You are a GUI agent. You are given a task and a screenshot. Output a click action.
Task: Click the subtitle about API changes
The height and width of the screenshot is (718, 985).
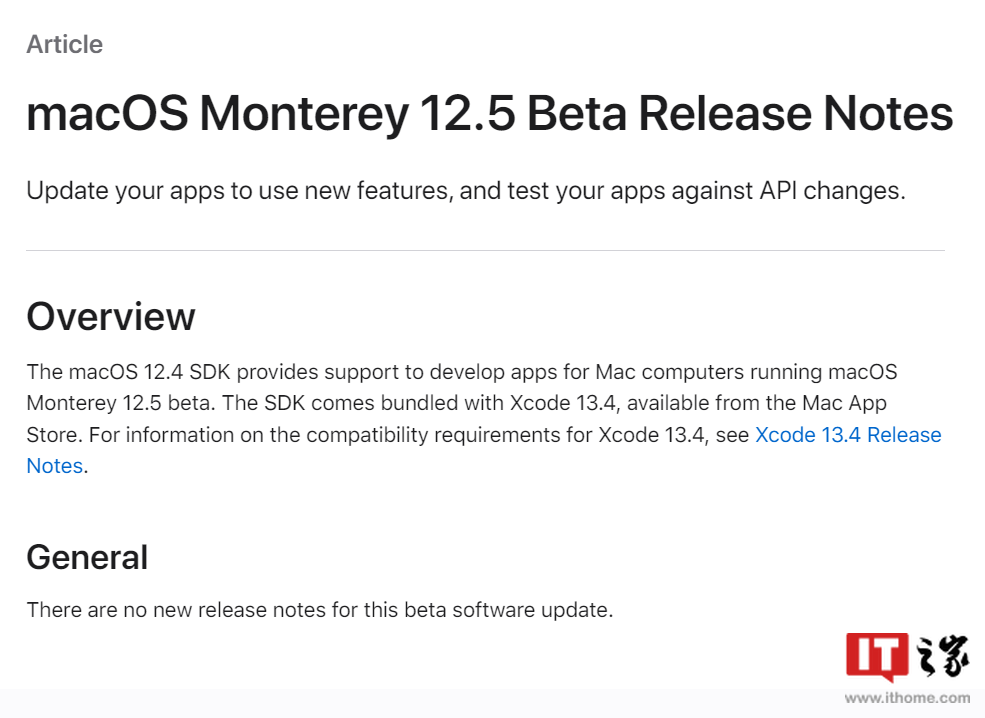(x=466, y=191)
